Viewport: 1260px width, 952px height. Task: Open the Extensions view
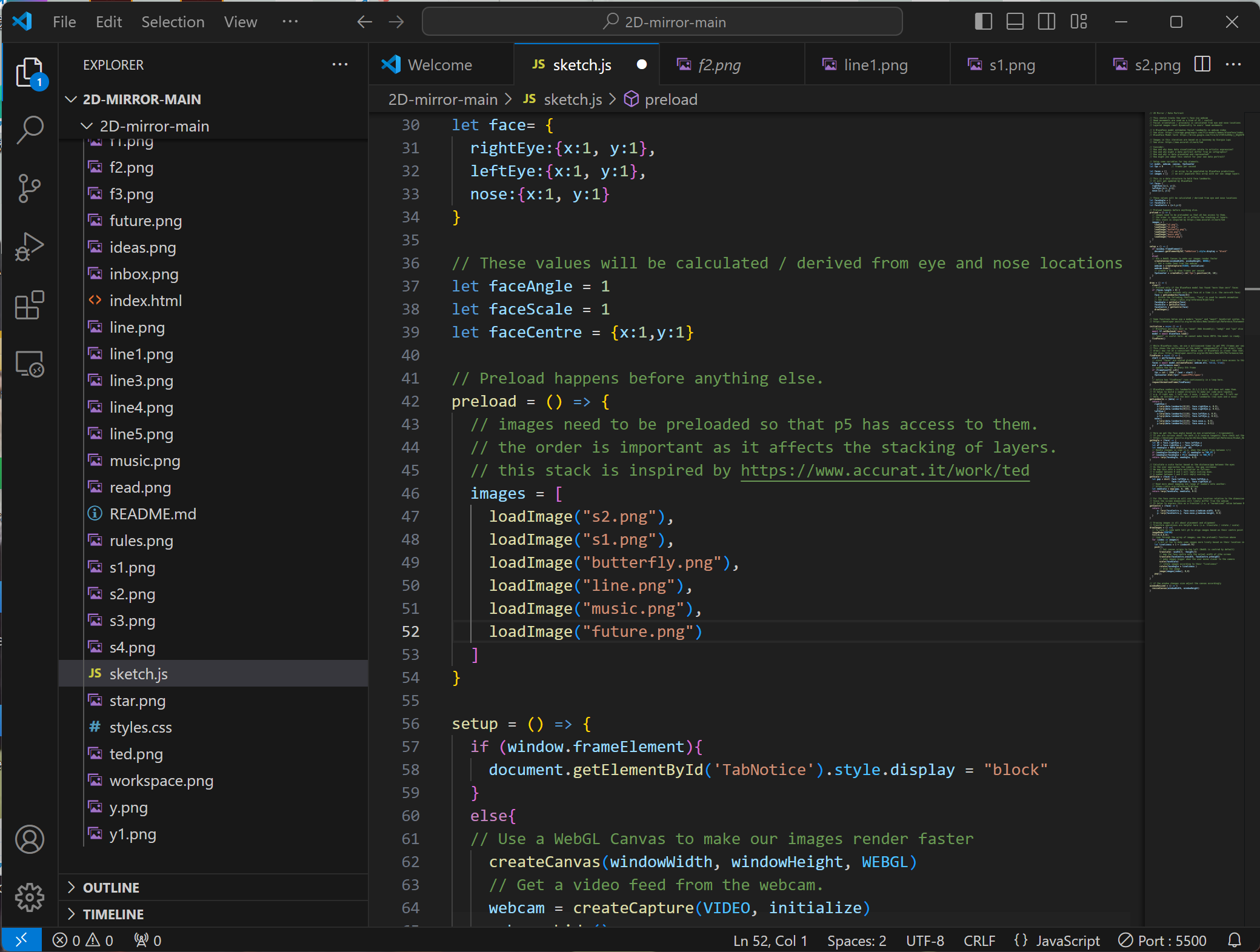point(30,305)
